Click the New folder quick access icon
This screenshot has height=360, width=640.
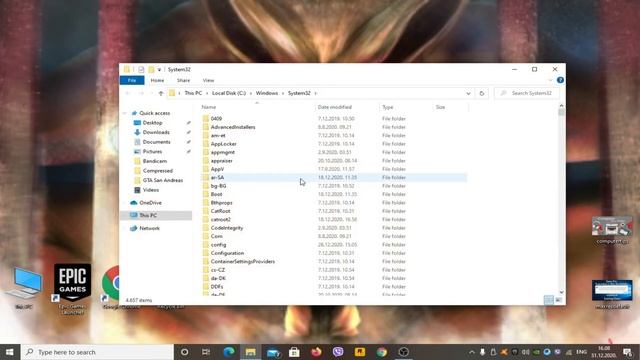click(151, 69)
